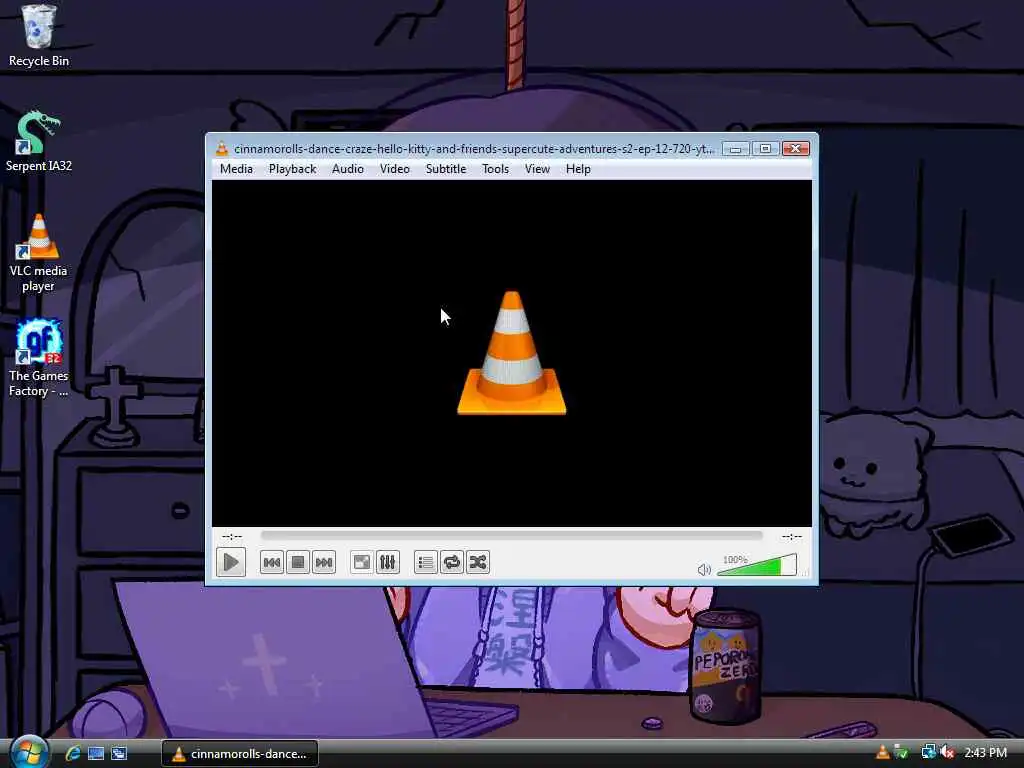Stop playback with the stop button
Viewport: 1024px width, 768px height.
point(298,562)
